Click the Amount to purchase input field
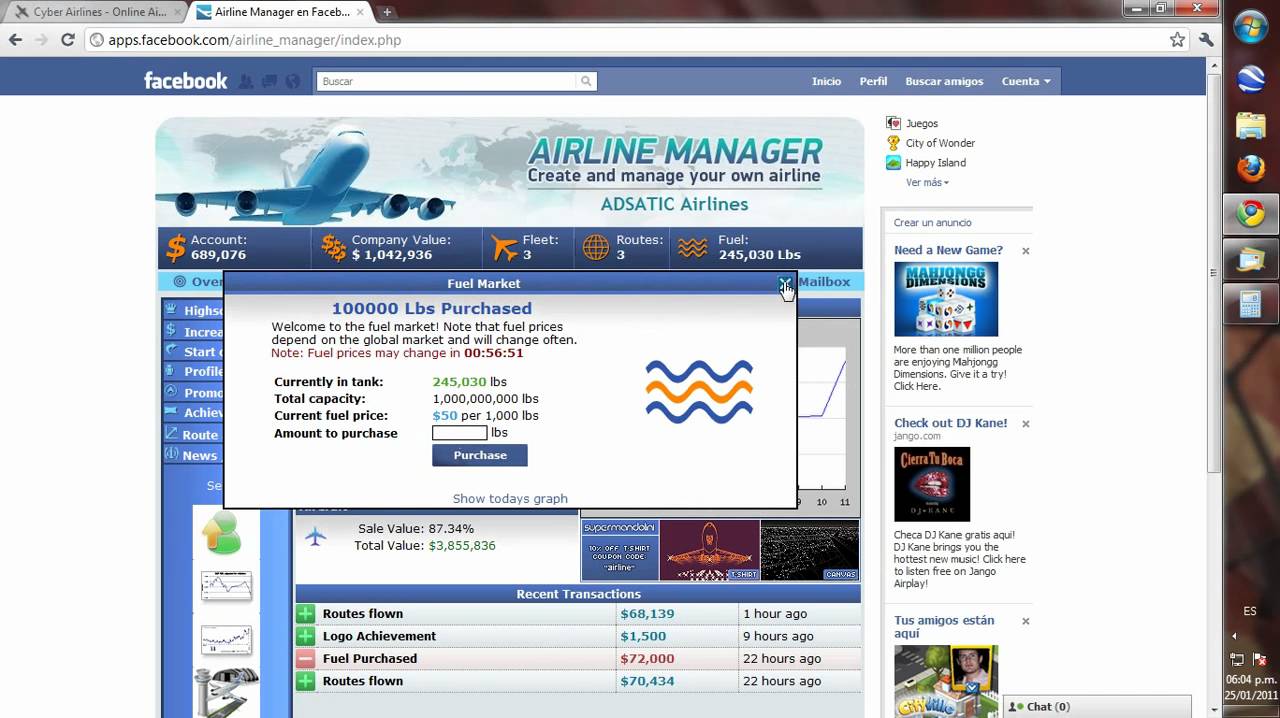1280x718 pixels. click(459, 433)
